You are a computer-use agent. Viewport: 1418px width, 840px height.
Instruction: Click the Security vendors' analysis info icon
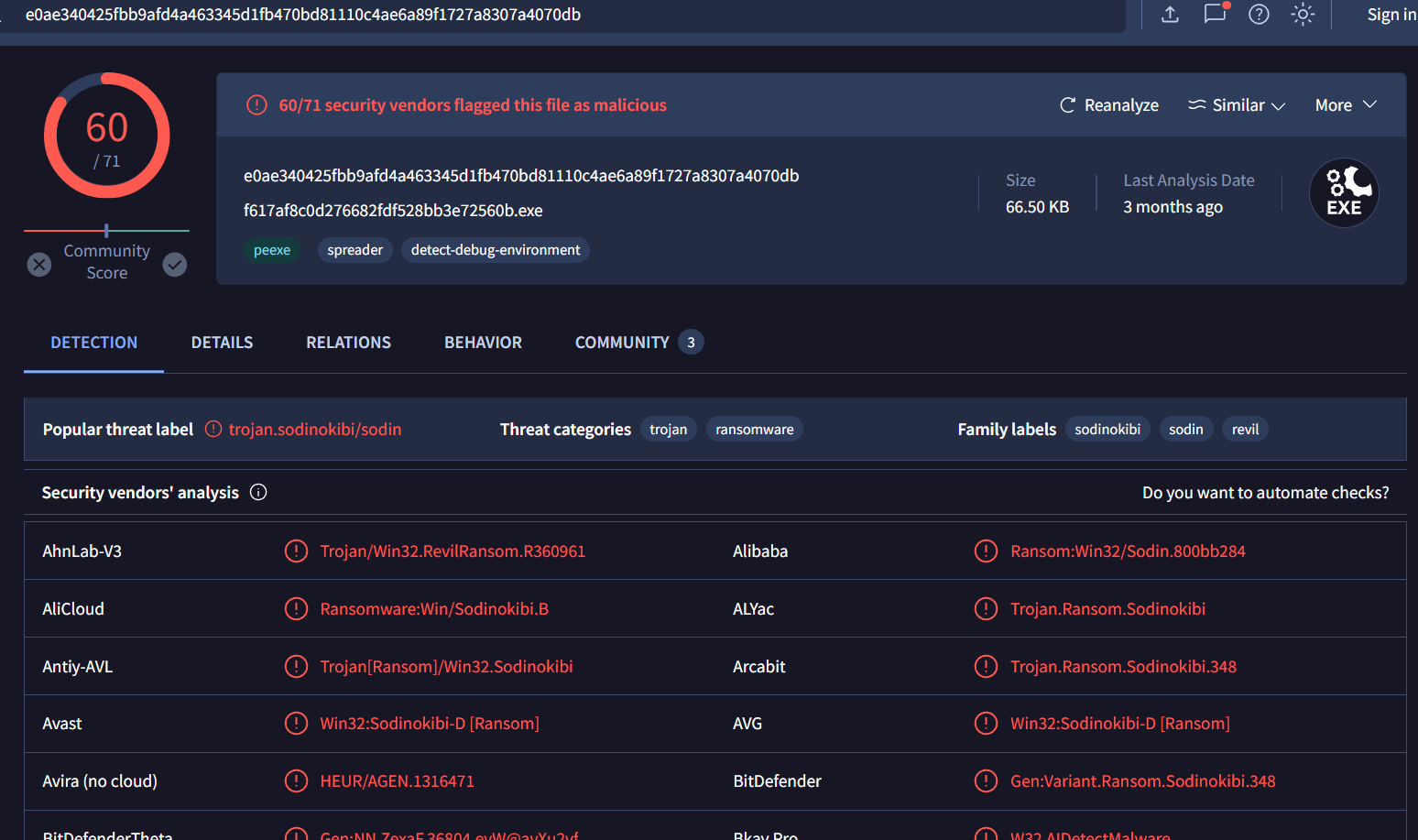click(258, 493)
